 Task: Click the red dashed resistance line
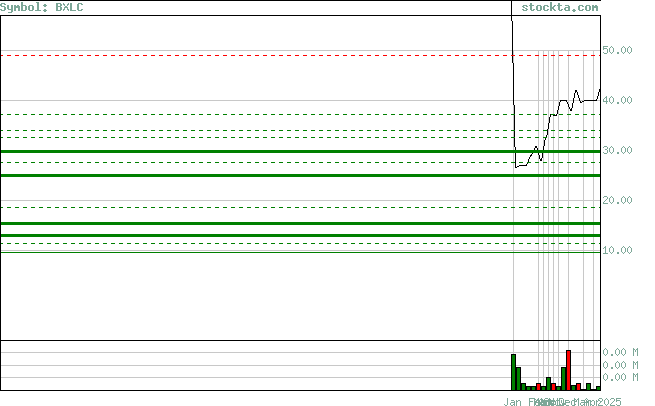coord(301,55)
